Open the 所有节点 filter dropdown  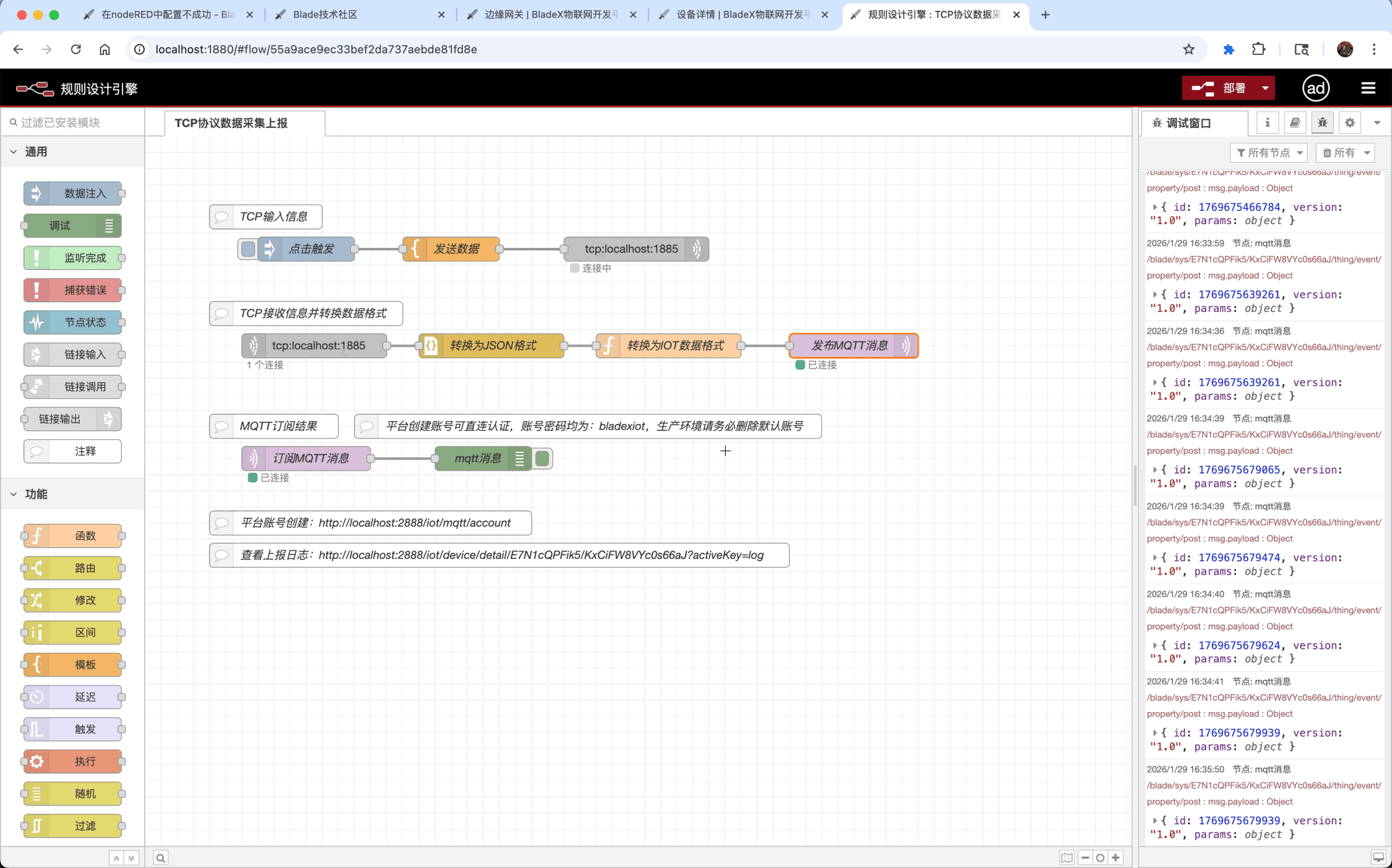pos(1269,152)
